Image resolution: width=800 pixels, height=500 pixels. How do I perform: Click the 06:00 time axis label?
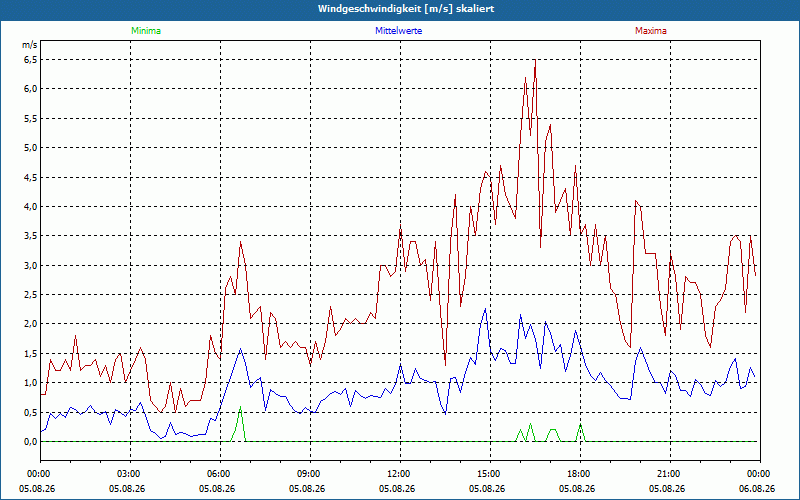(x=220, y=474)
